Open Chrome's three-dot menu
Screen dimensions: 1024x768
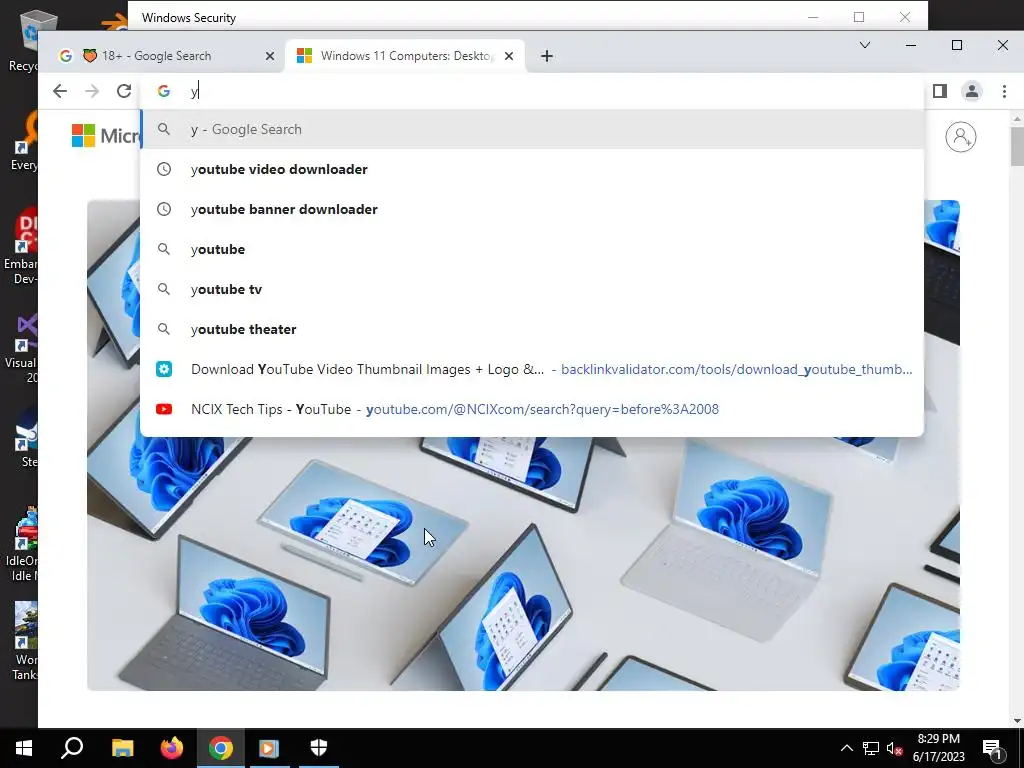point(1004,91)
